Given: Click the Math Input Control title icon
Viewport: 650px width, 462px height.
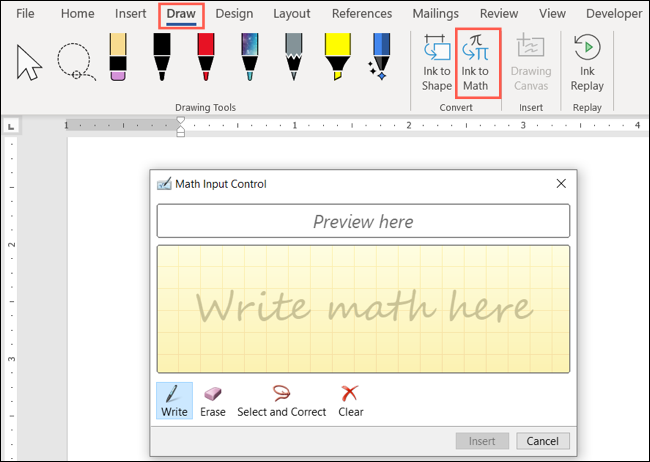Looking at the screenshot, I should 164,184.
